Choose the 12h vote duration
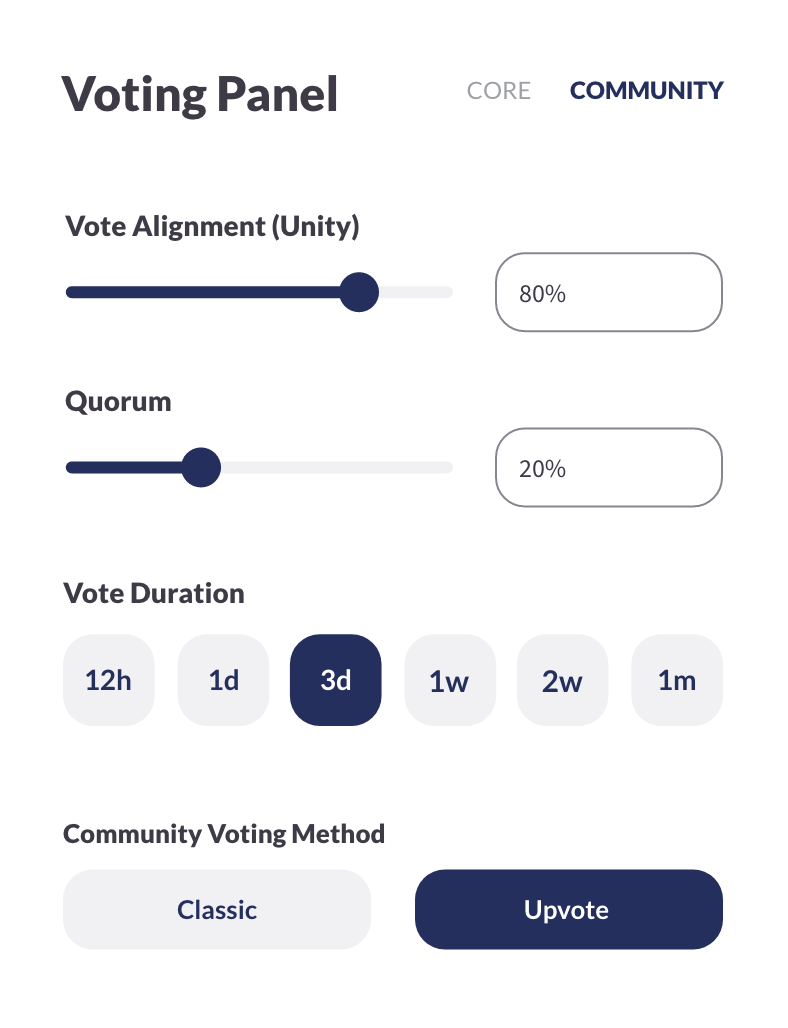The width and height of the screenshot is (788, 1028). pos(109,680)
